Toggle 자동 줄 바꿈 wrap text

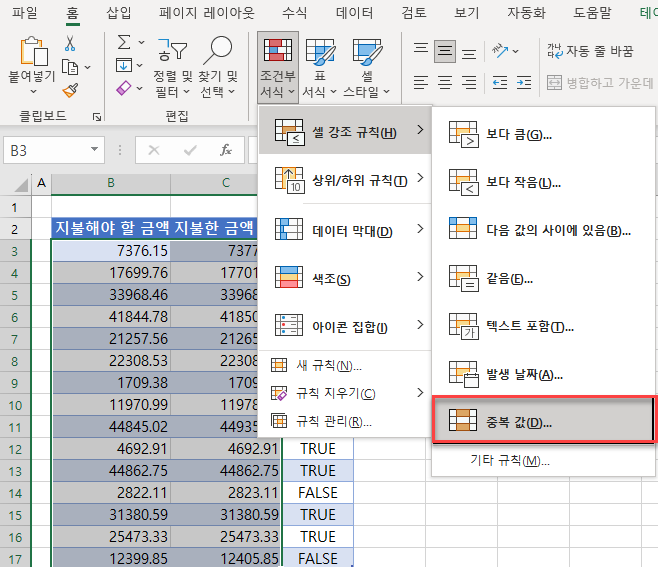coord(590,51)
